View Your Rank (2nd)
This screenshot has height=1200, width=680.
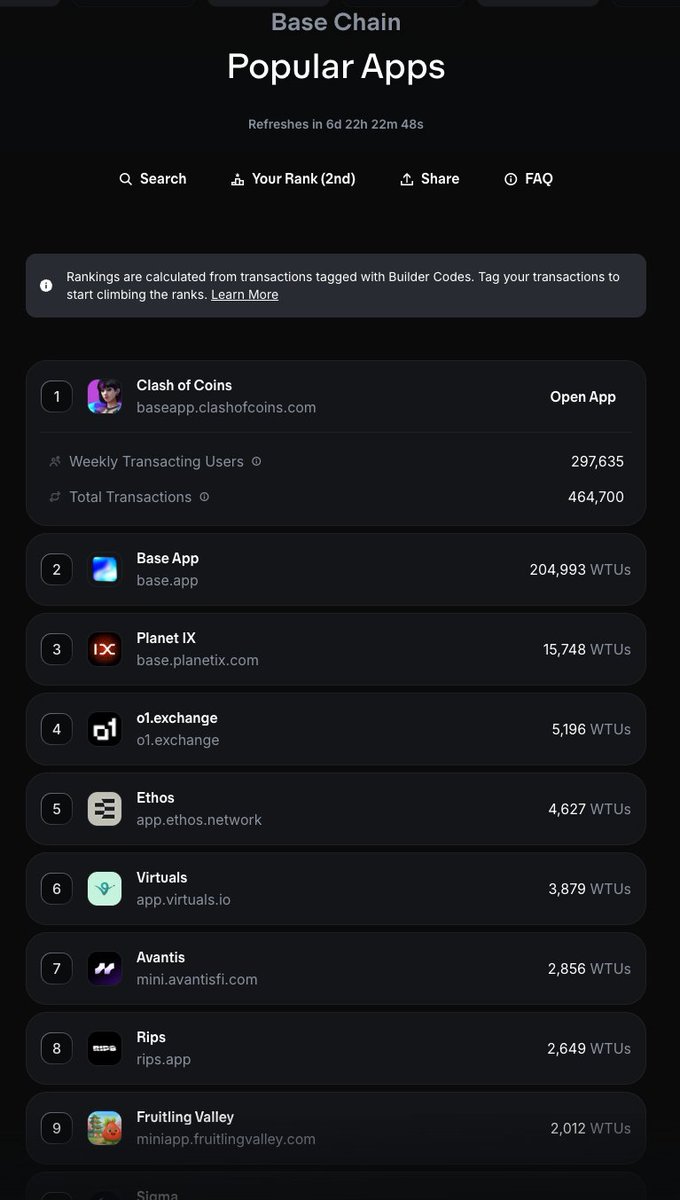click(293, 179)
